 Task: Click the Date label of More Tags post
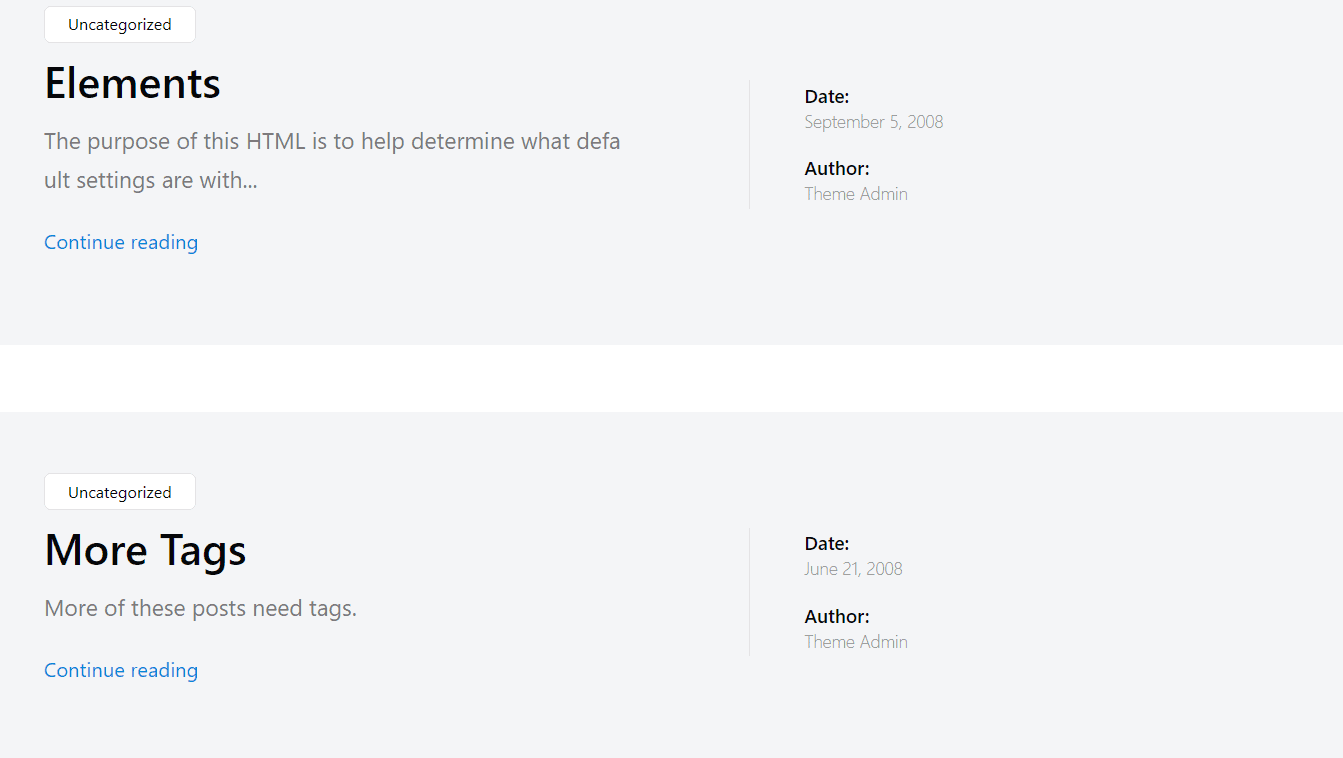[827, 544]
